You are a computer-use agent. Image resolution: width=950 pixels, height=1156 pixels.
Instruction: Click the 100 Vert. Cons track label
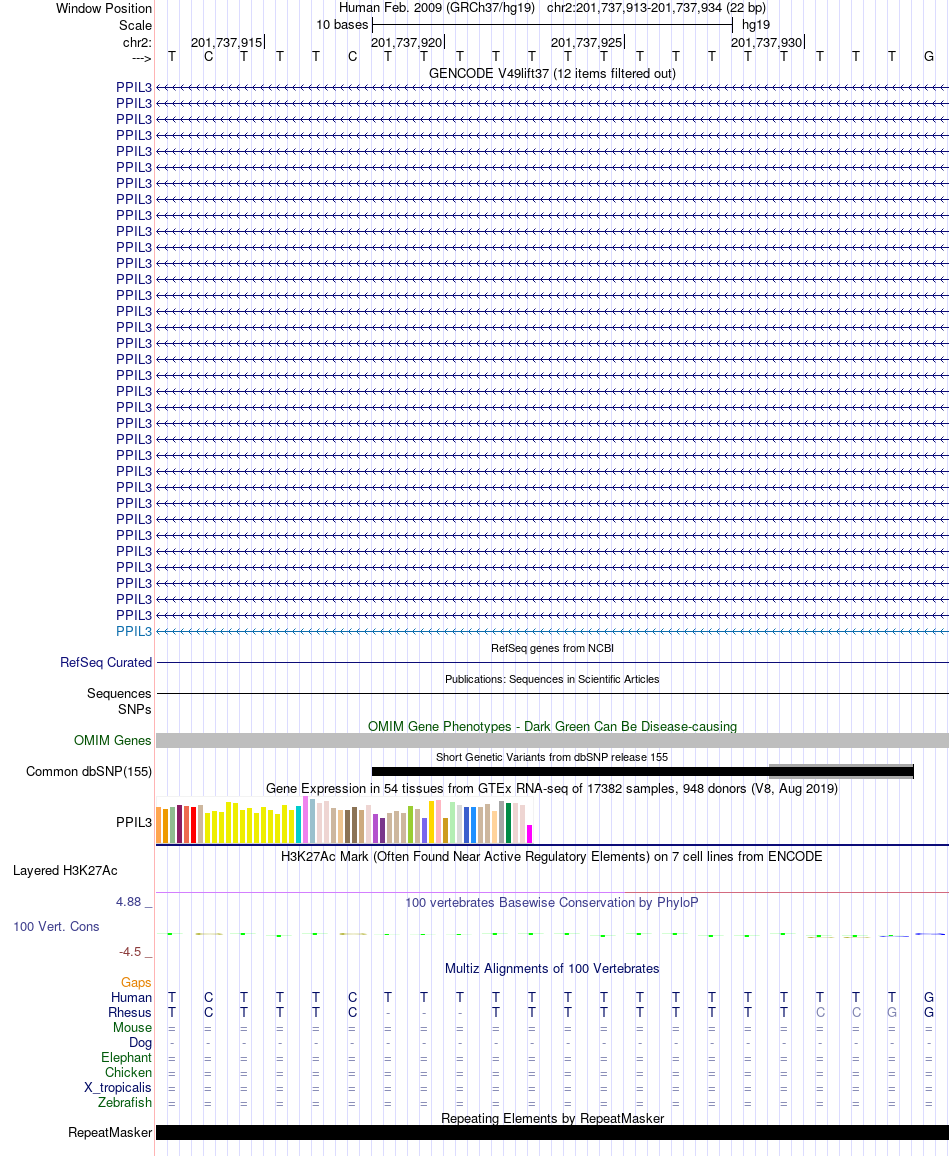(x=56, y=927)
